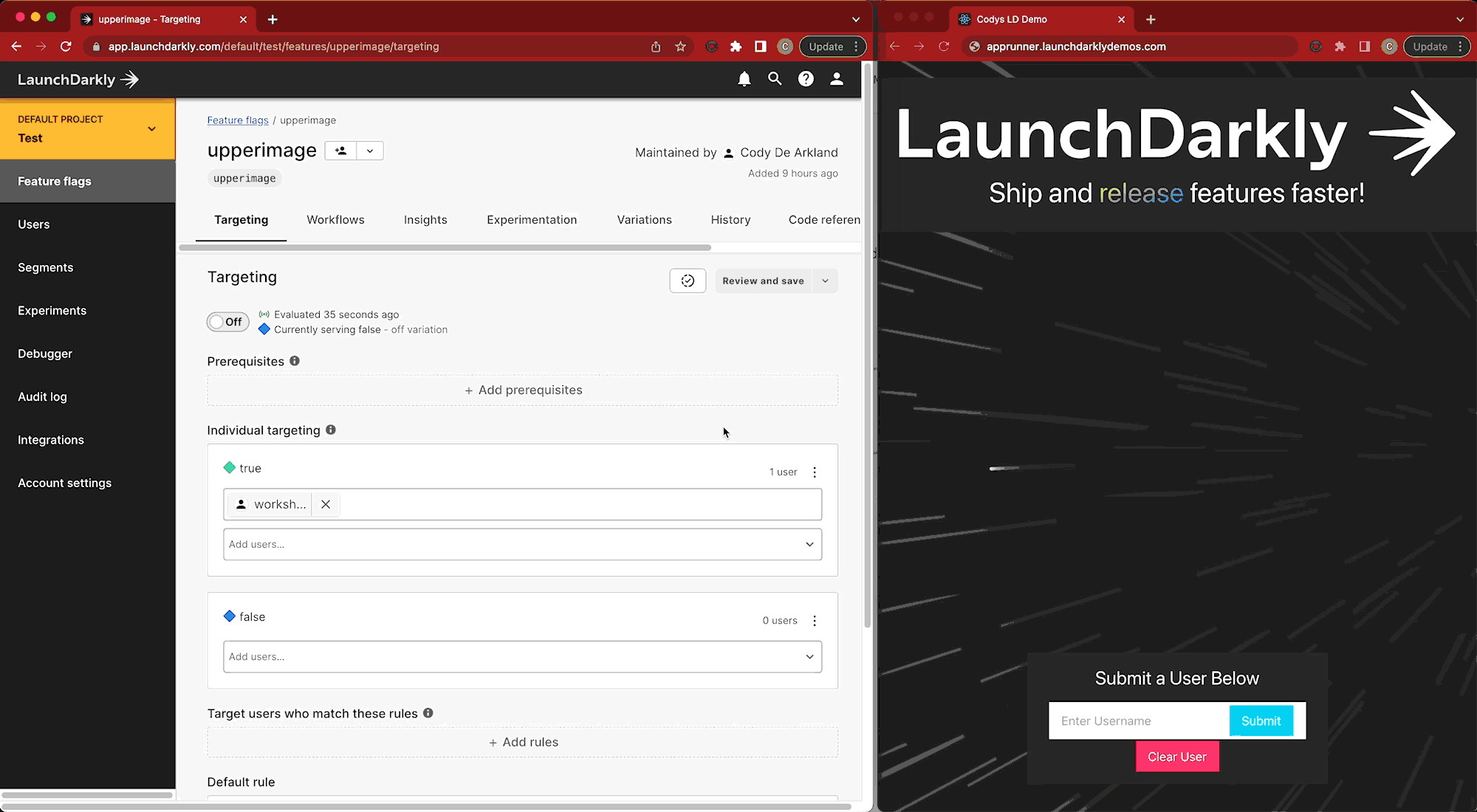1477x812 pixels.
Task: Click the search magnifier icon in LaunchDarkly header
Action: [x=775, y=79]
